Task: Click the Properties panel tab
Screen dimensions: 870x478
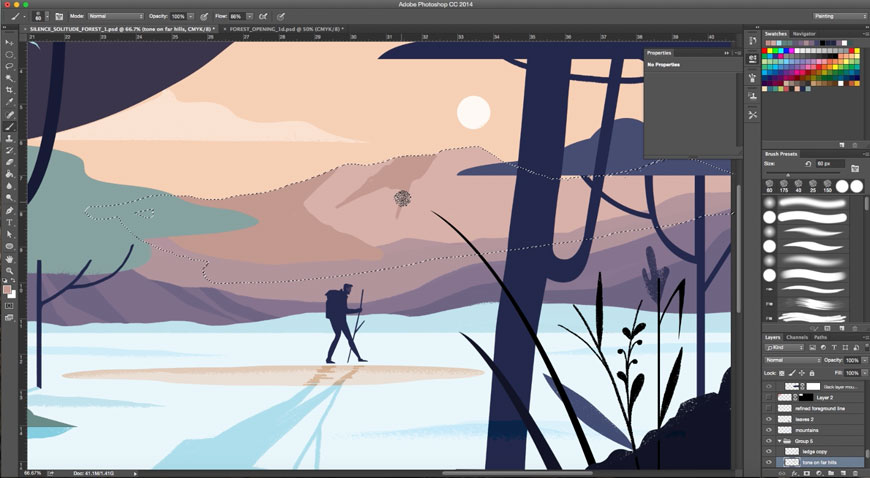Action: [x=659, y=53]
